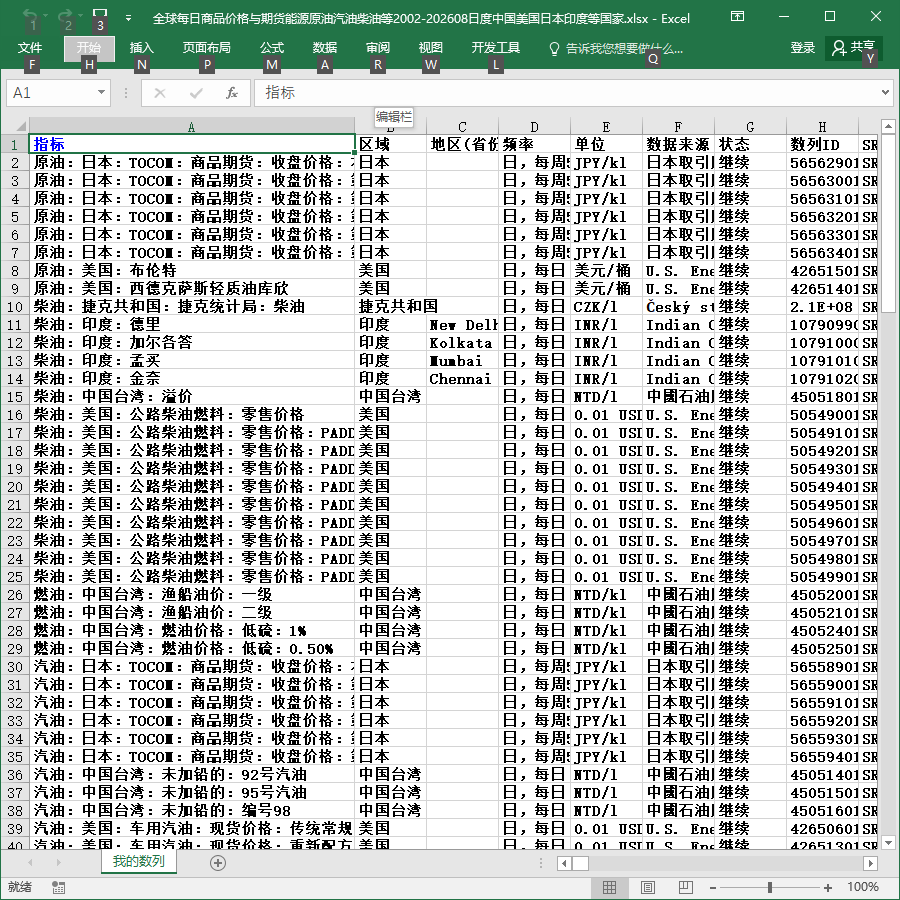Click the tell-me search input field
This screenshot has width=900, height=900.
[617, 49]
